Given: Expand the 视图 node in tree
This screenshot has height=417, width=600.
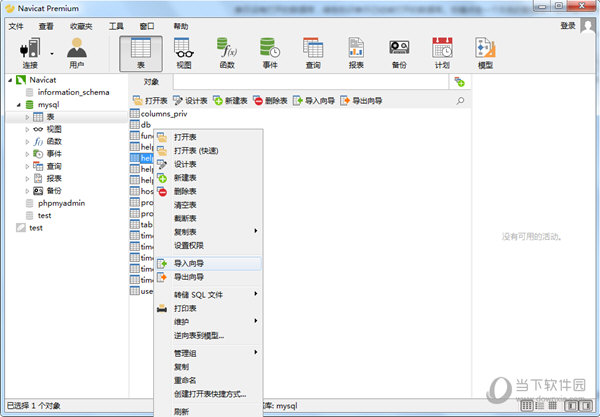Looking at the screenshot, I should (27, 129).
